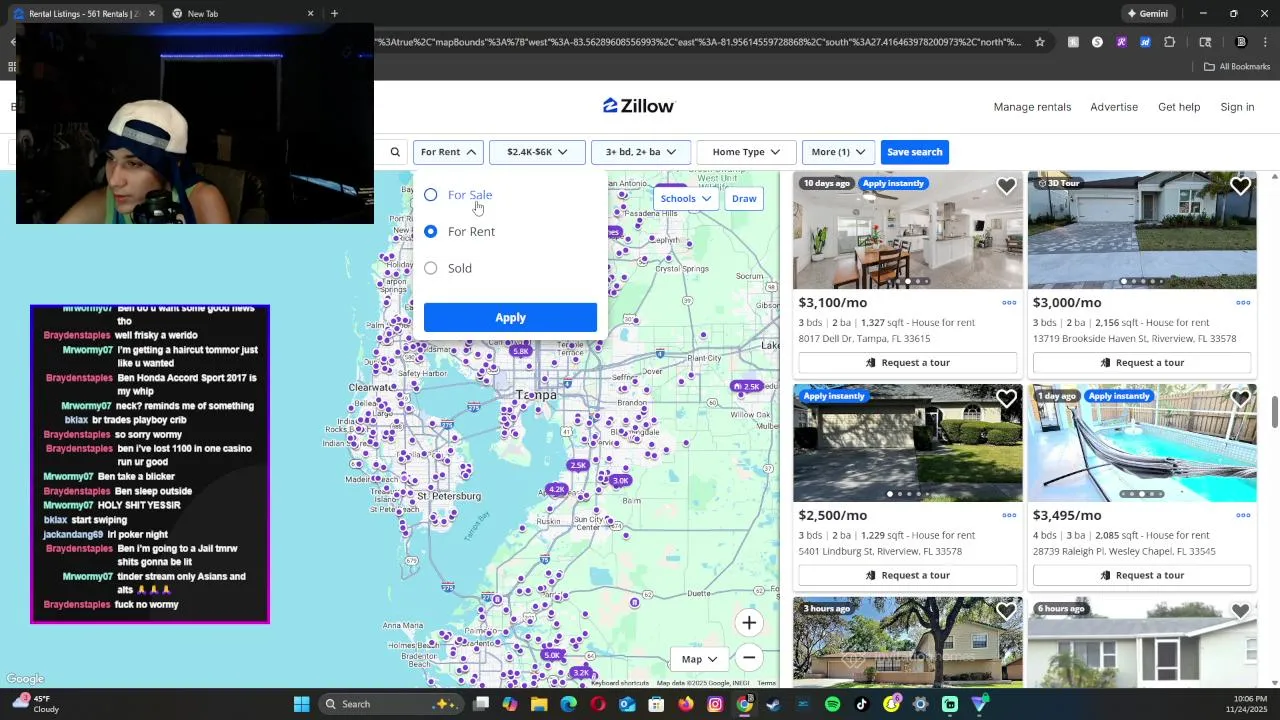Screen dimensions: 1280x720
Task: Click the listings vertical scrollbar thumb
Action: pyautogui.click(x=1274, y=412)
